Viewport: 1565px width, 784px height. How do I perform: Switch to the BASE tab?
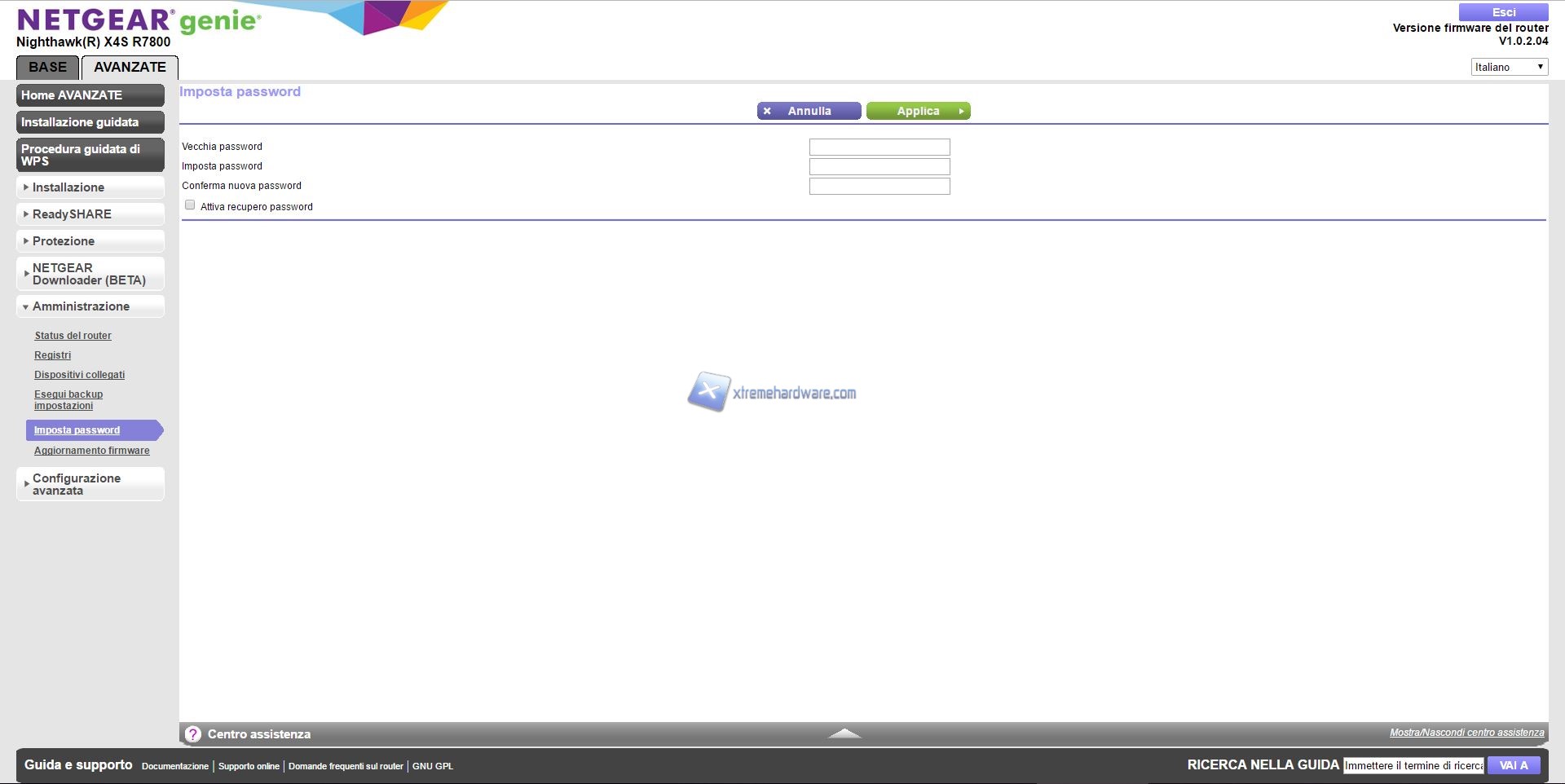coord(47,68)
